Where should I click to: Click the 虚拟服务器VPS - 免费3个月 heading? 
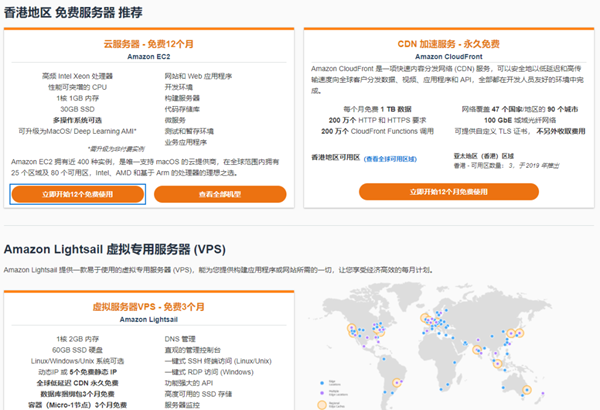coord(148,307)
